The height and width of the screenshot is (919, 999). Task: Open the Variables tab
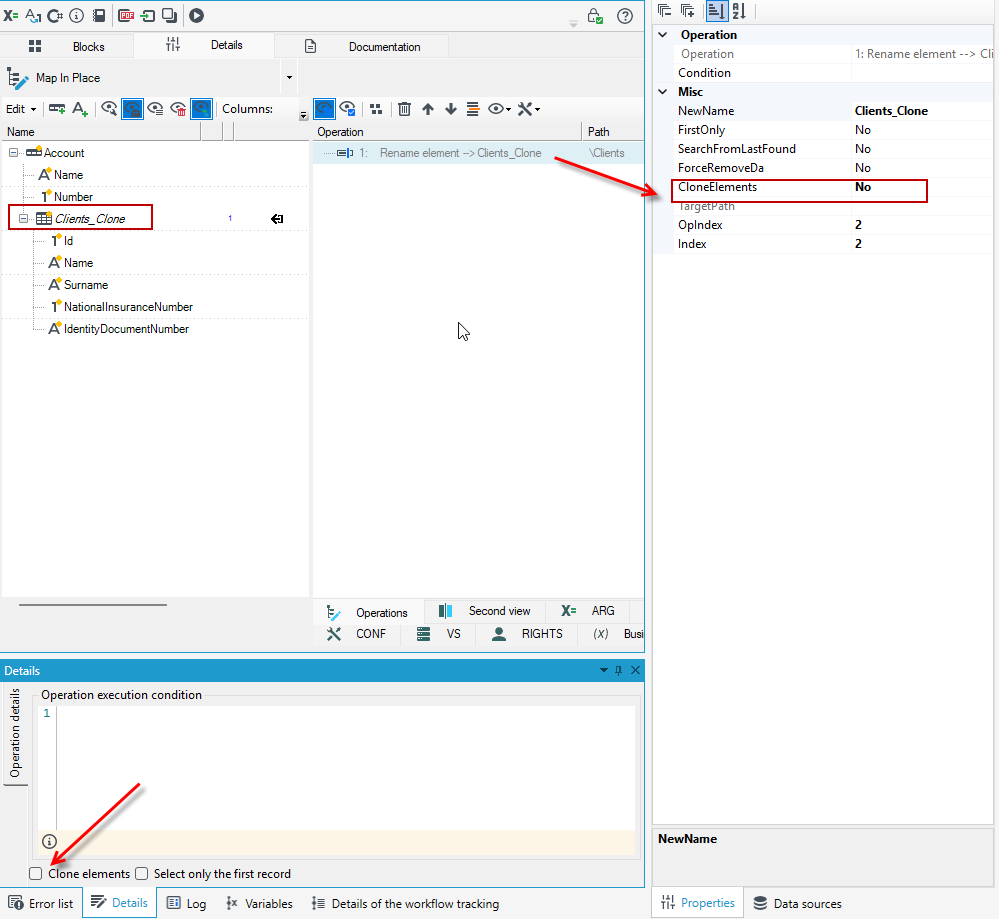259,903
